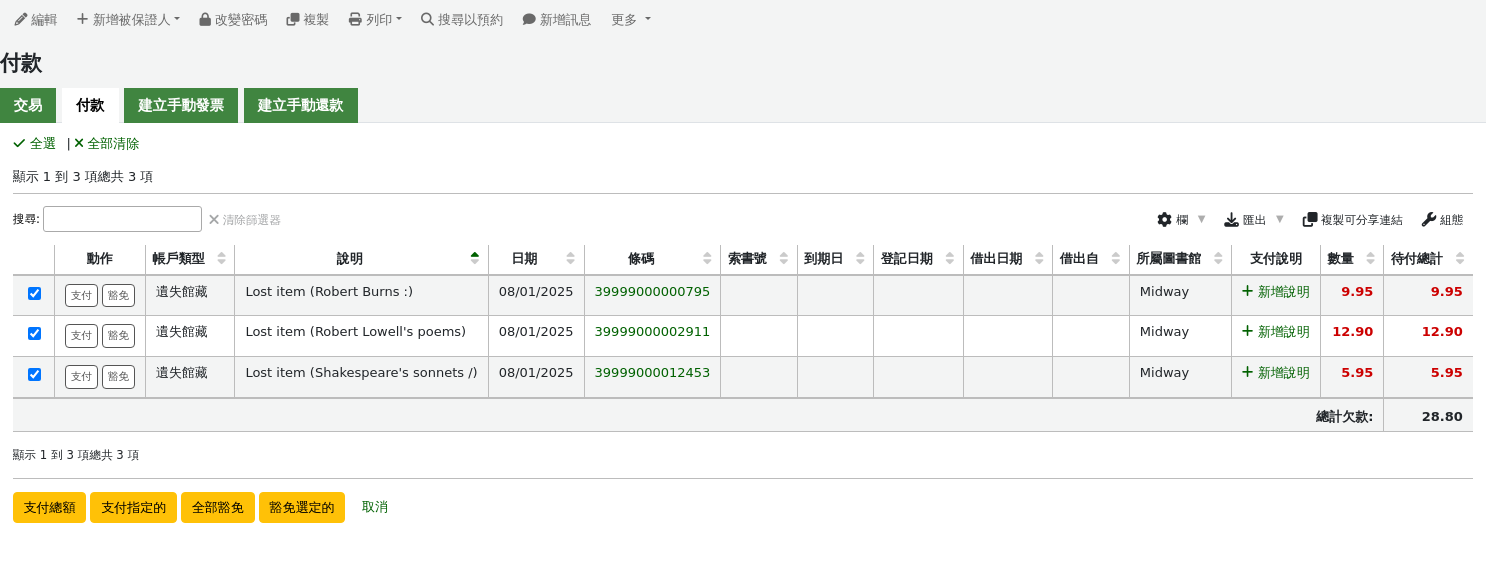Click the speech bubble Add Message icon
The width and height of the screenshot is (1486, 562).
[529, 19]
